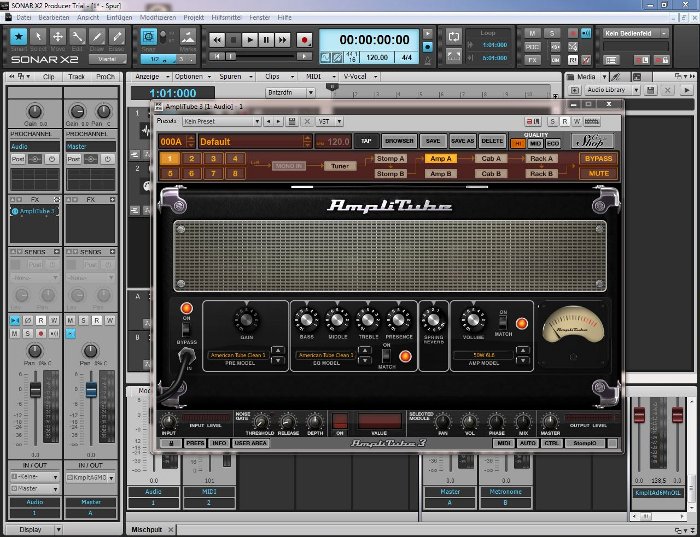Set quality to HI
This screenshot has height=537, width=700.
click(x=518, y=144)
